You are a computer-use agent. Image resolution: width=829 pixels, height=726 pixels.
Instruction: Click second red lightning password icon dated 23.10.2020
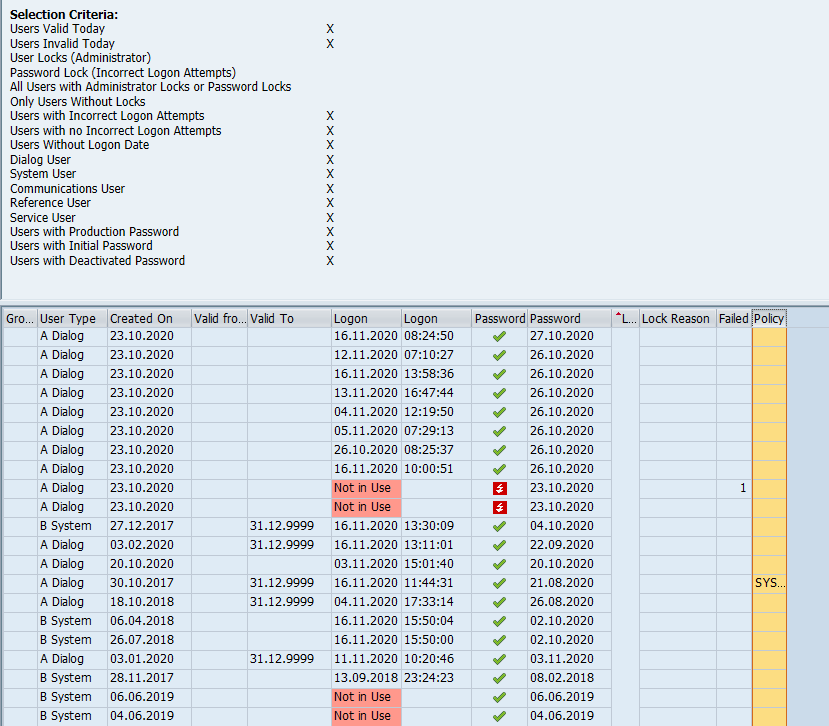[498, 507]
